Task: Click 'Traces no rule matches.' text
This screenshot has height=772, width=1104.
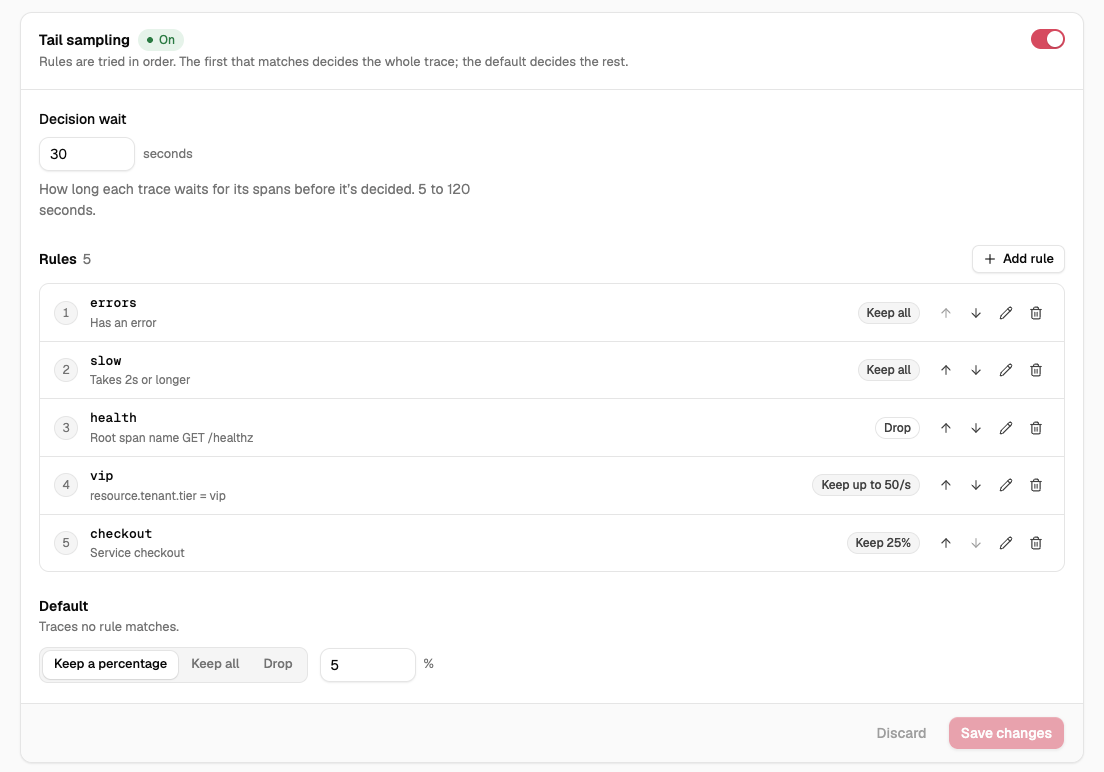Action: (109, 626)
